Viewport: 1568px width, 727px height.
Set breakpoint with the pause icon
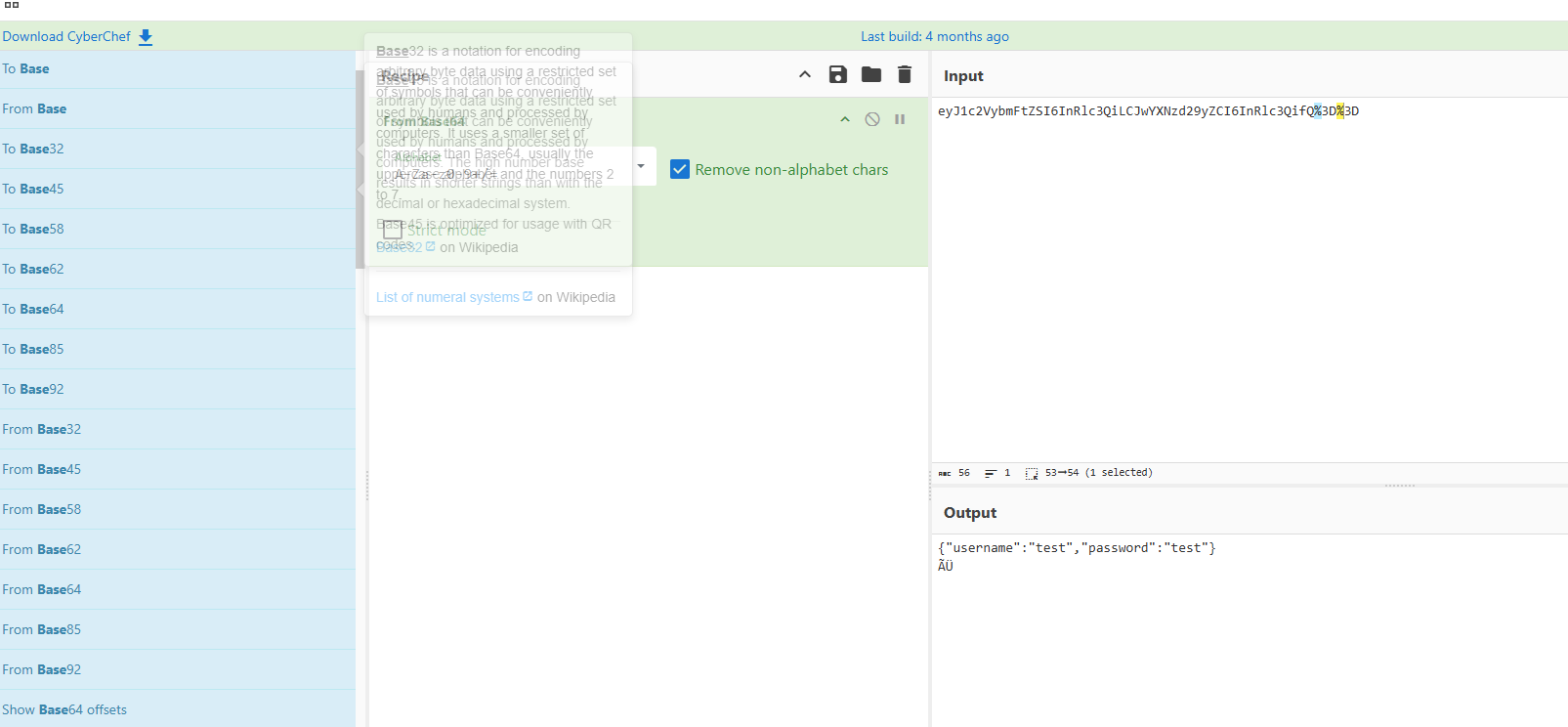pos(900,119)
